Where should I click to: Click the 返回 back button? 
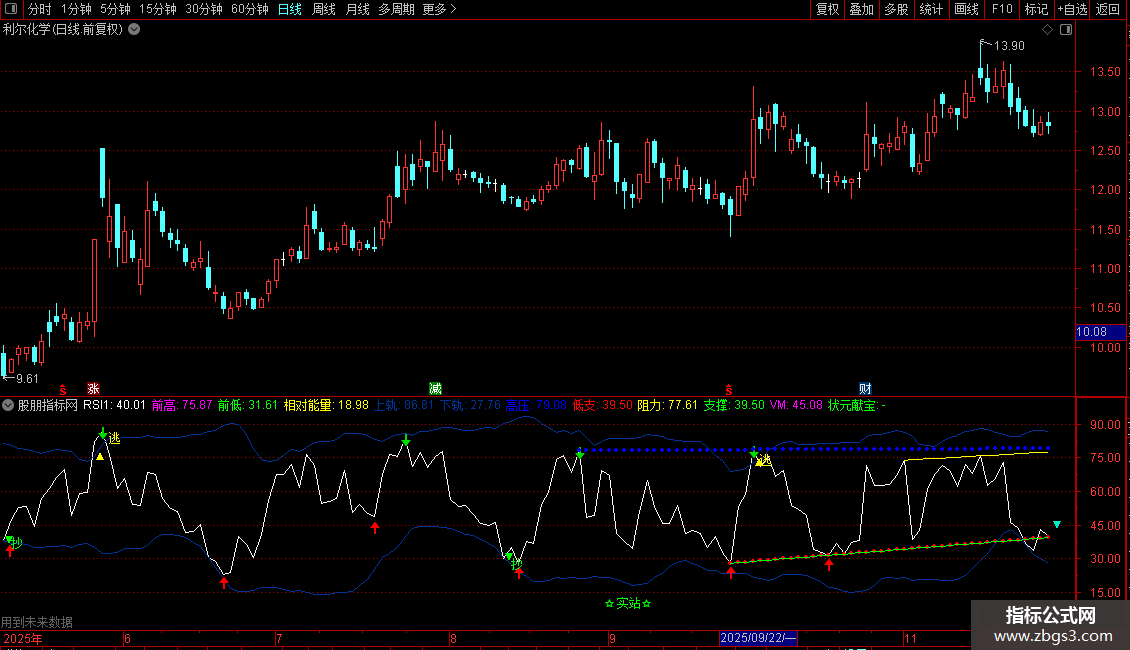point(1108,9)
